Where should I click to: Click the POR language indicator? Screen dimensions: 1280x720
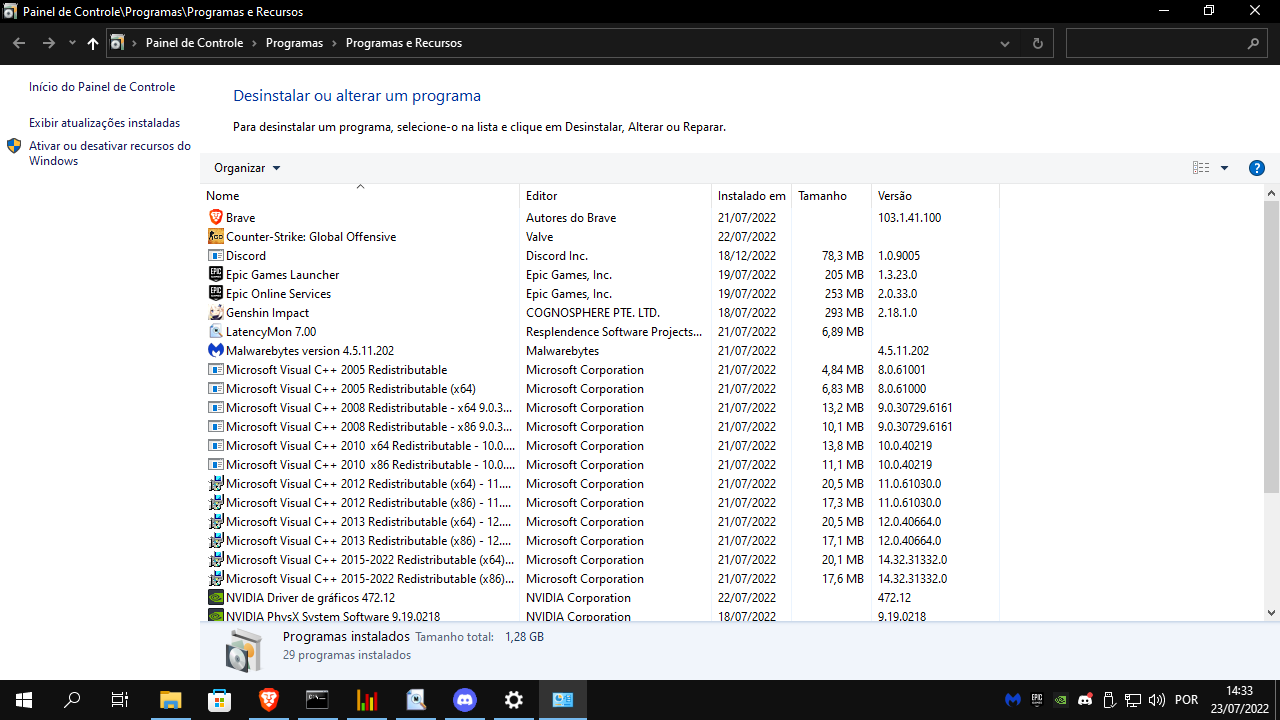(x=1187, y=700)
